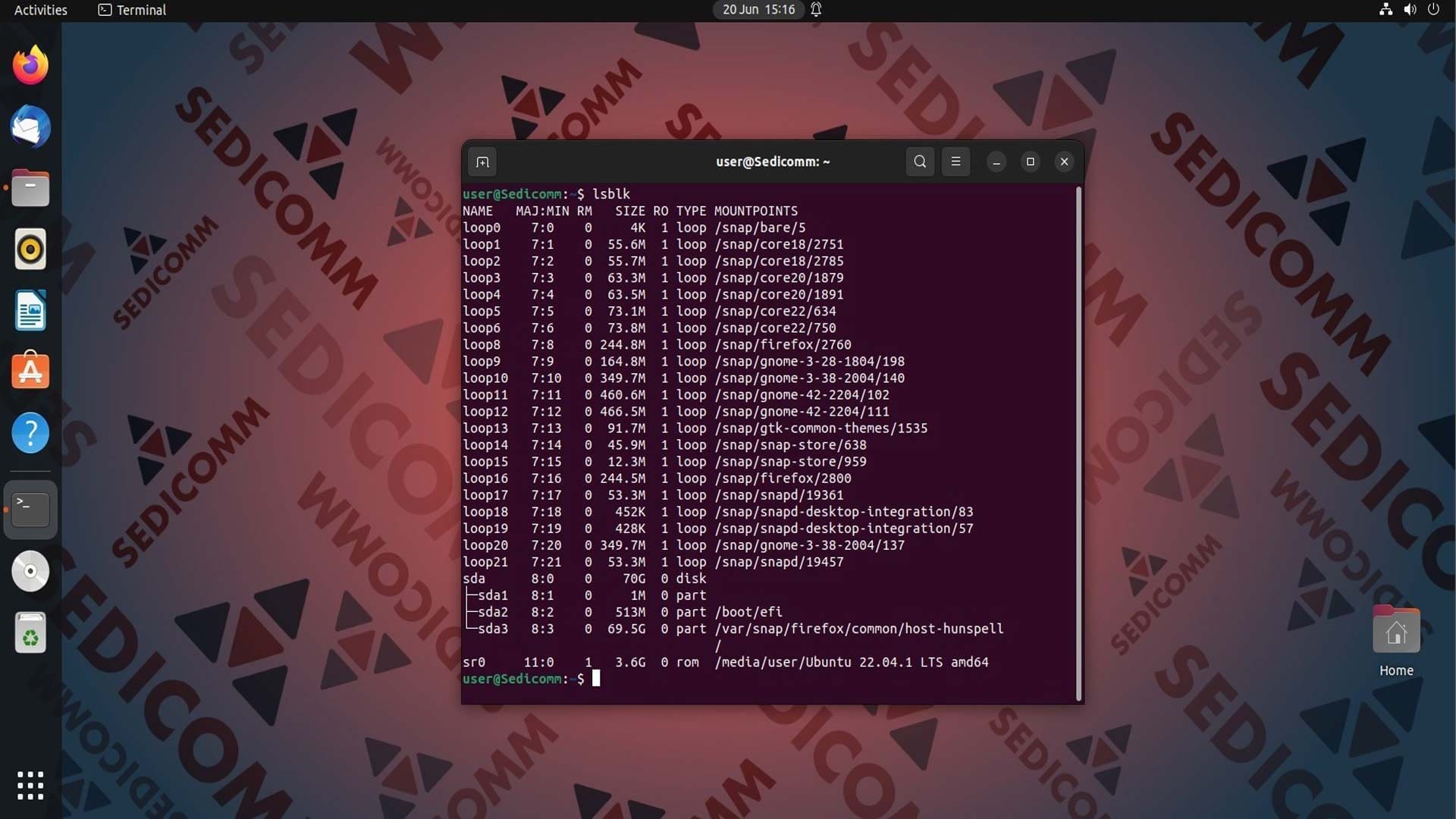Click the /boot/efi mount point

(748, 611)
